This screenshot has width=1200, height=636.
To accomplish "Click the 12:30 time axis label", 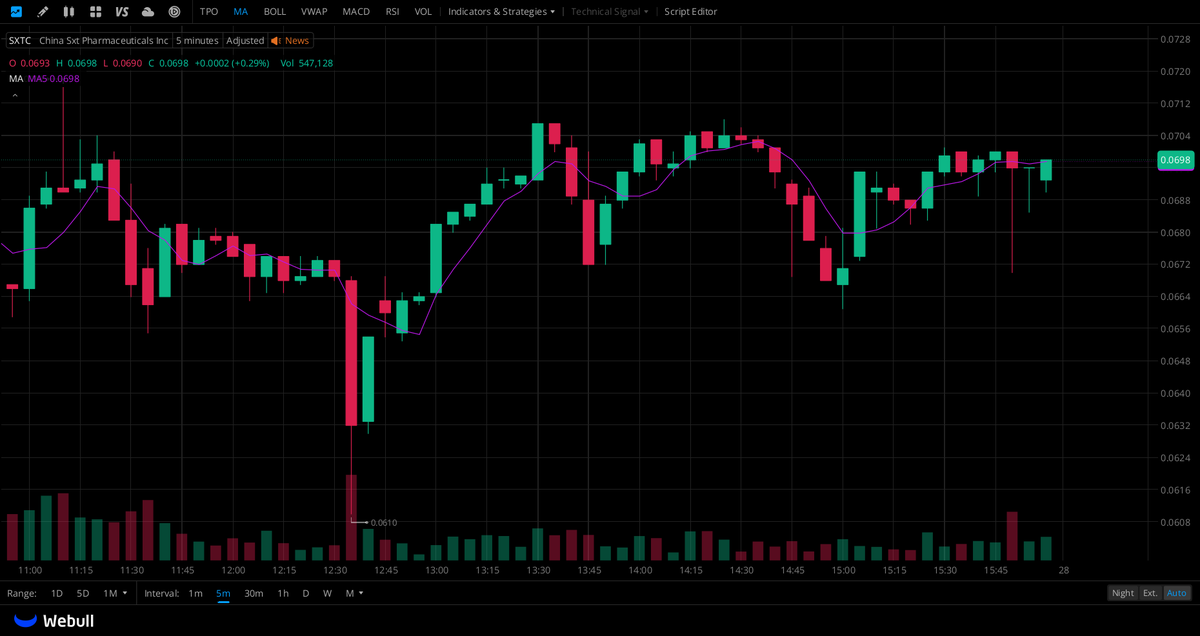I will click(335, 570).
